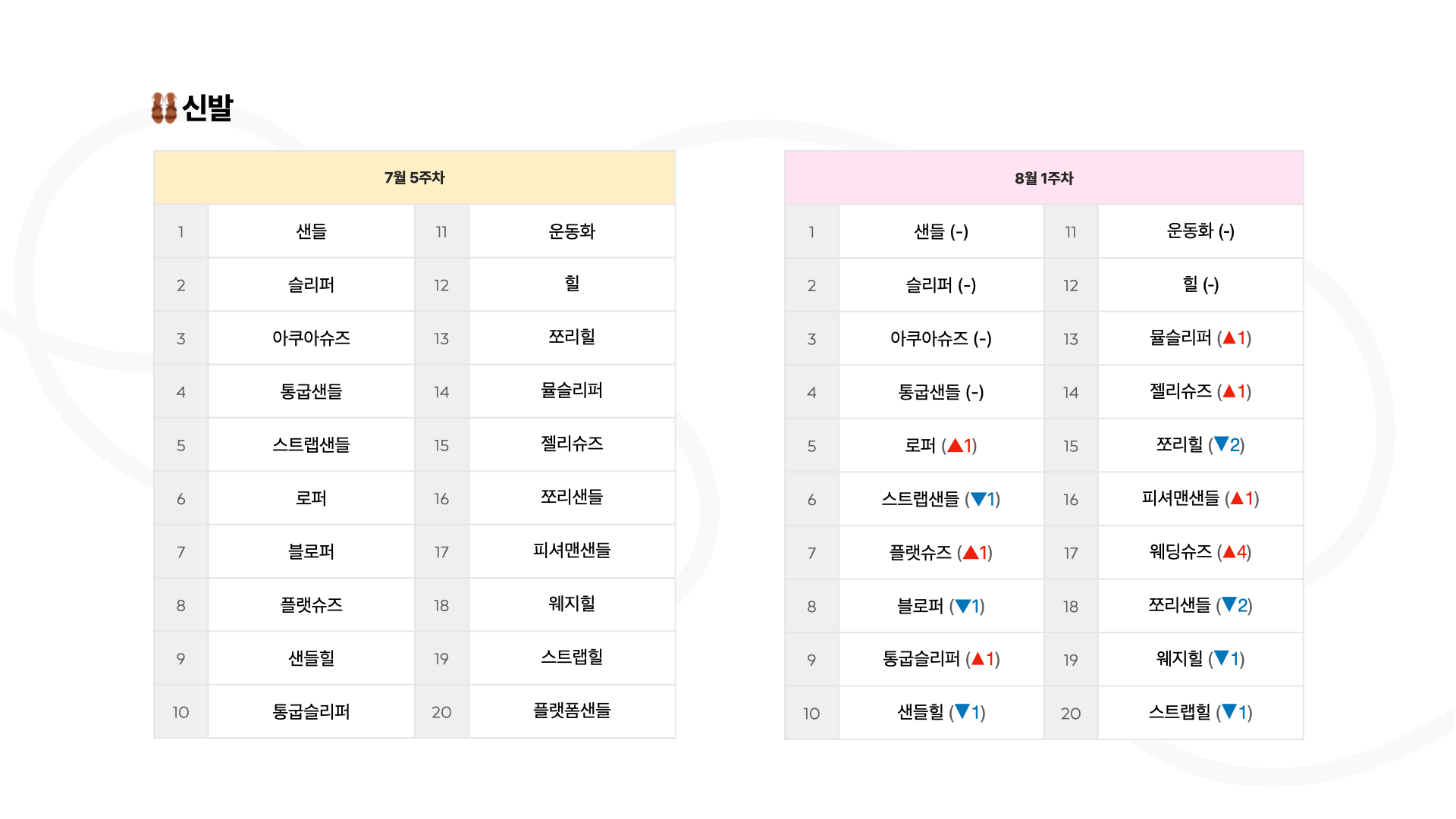Click the blue down arrow next to 스트랩샌들
Screen dimensions: 1456x819
[978, 499]
